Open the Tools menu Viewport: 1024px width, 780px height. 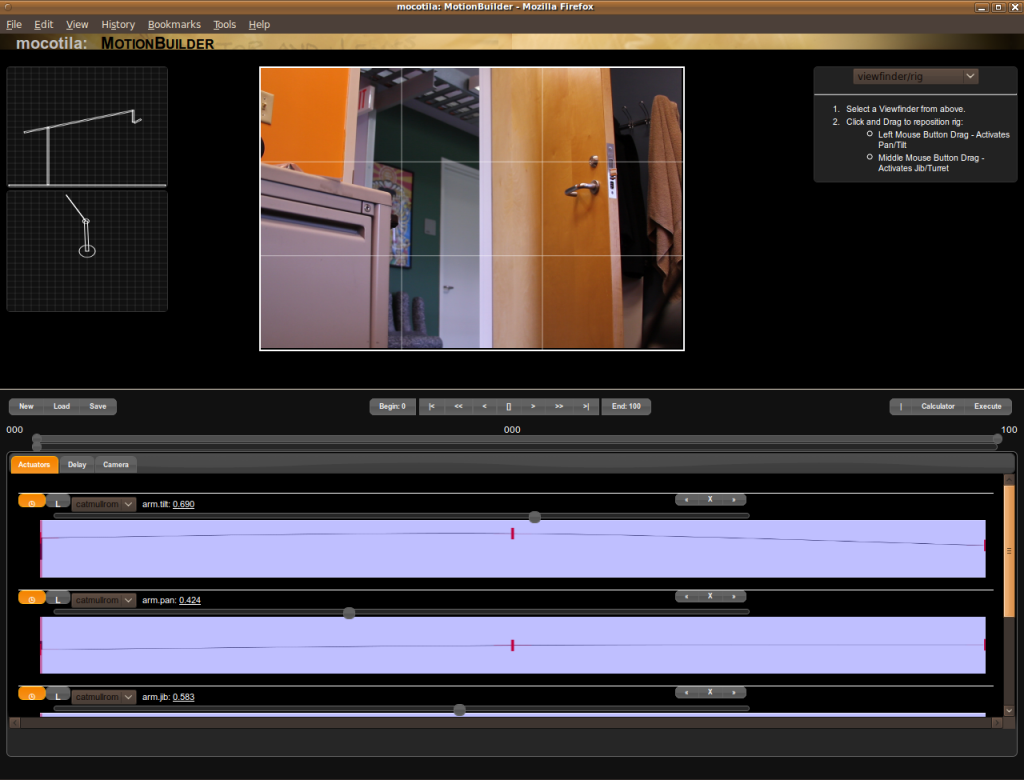click(x=225, y=24)
